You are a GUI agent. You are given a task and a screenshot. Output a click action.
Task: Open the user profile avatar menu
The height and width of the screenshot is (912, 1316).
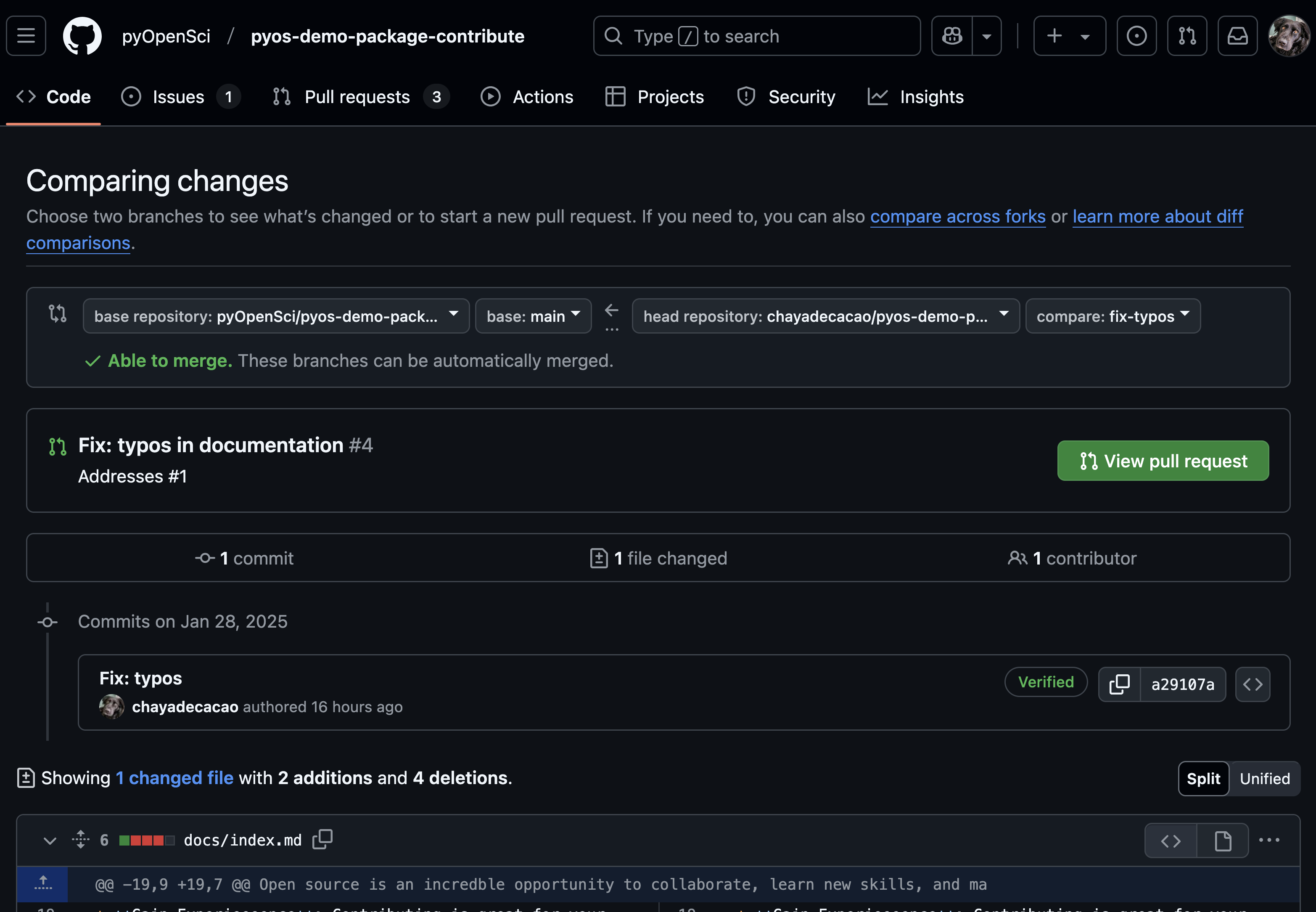(x=1289, y=36)
